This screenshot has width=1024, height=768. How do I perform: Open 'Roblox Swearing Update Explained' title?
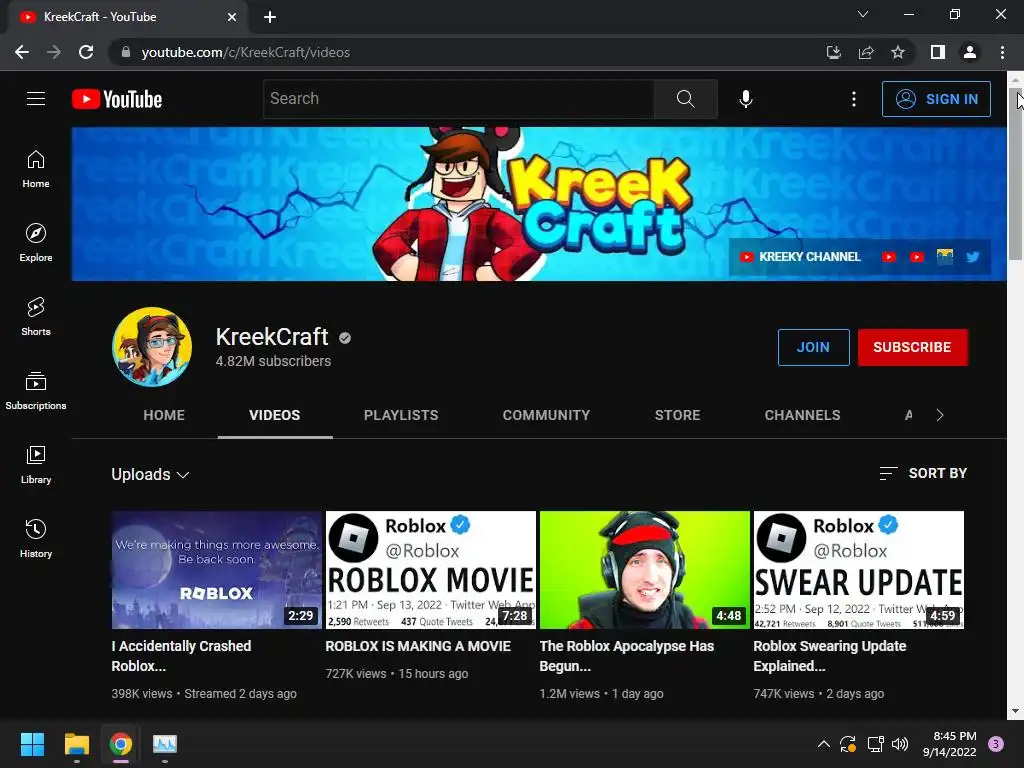pyautogui.click(x=830, y=656)
